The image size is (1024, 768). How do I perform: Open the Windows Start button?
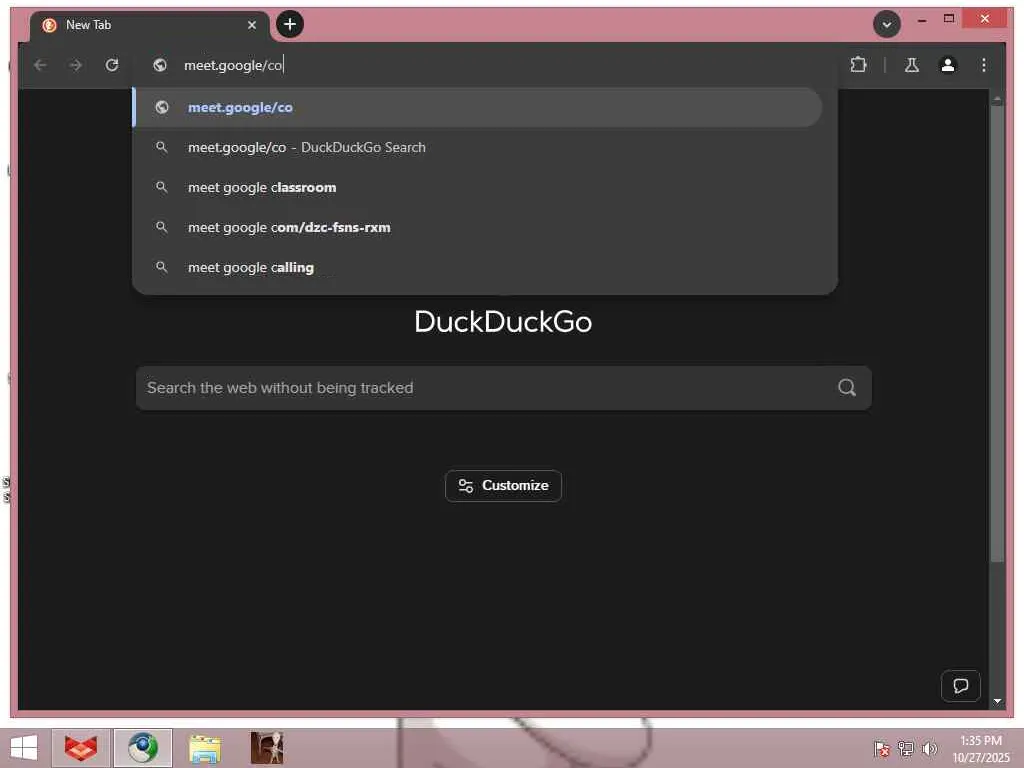coord(24,748)
